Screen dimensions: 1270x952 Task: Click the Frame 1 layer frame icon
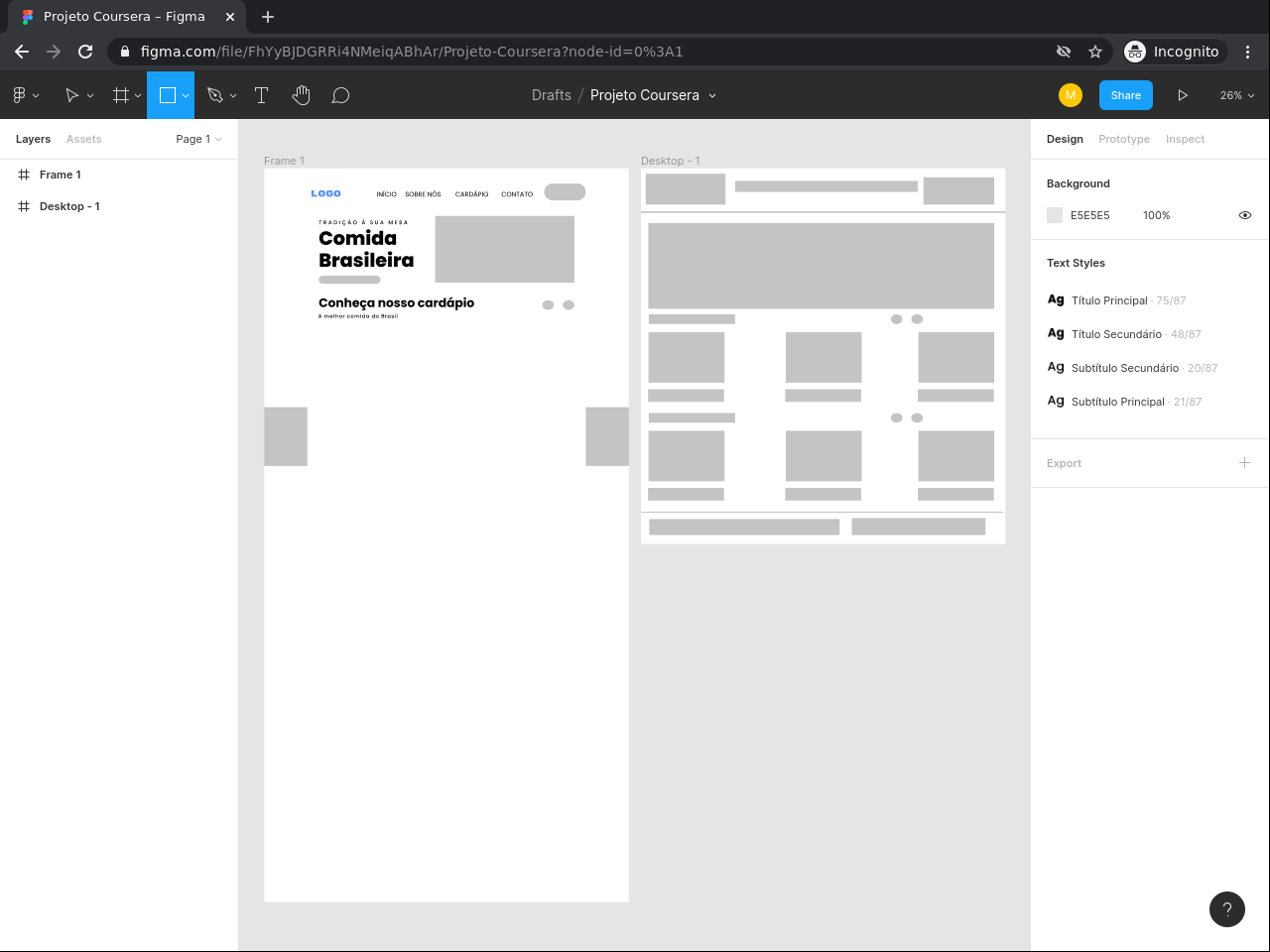point(24,175)
